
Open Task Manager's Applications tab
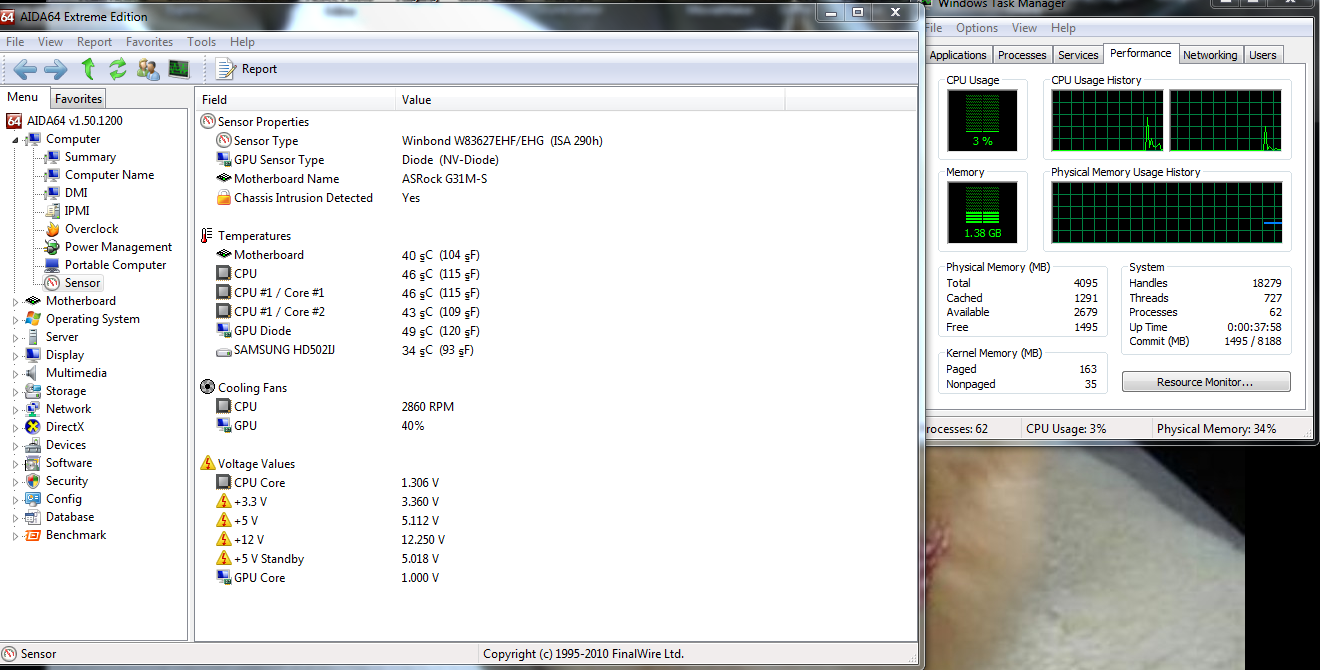pos(958,55)
